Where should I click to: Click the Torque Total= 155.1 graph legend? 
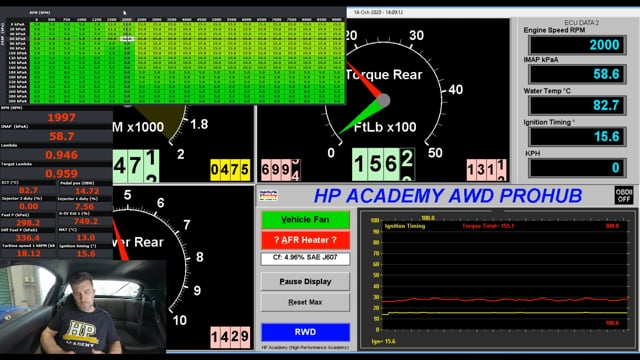point(488,226)
